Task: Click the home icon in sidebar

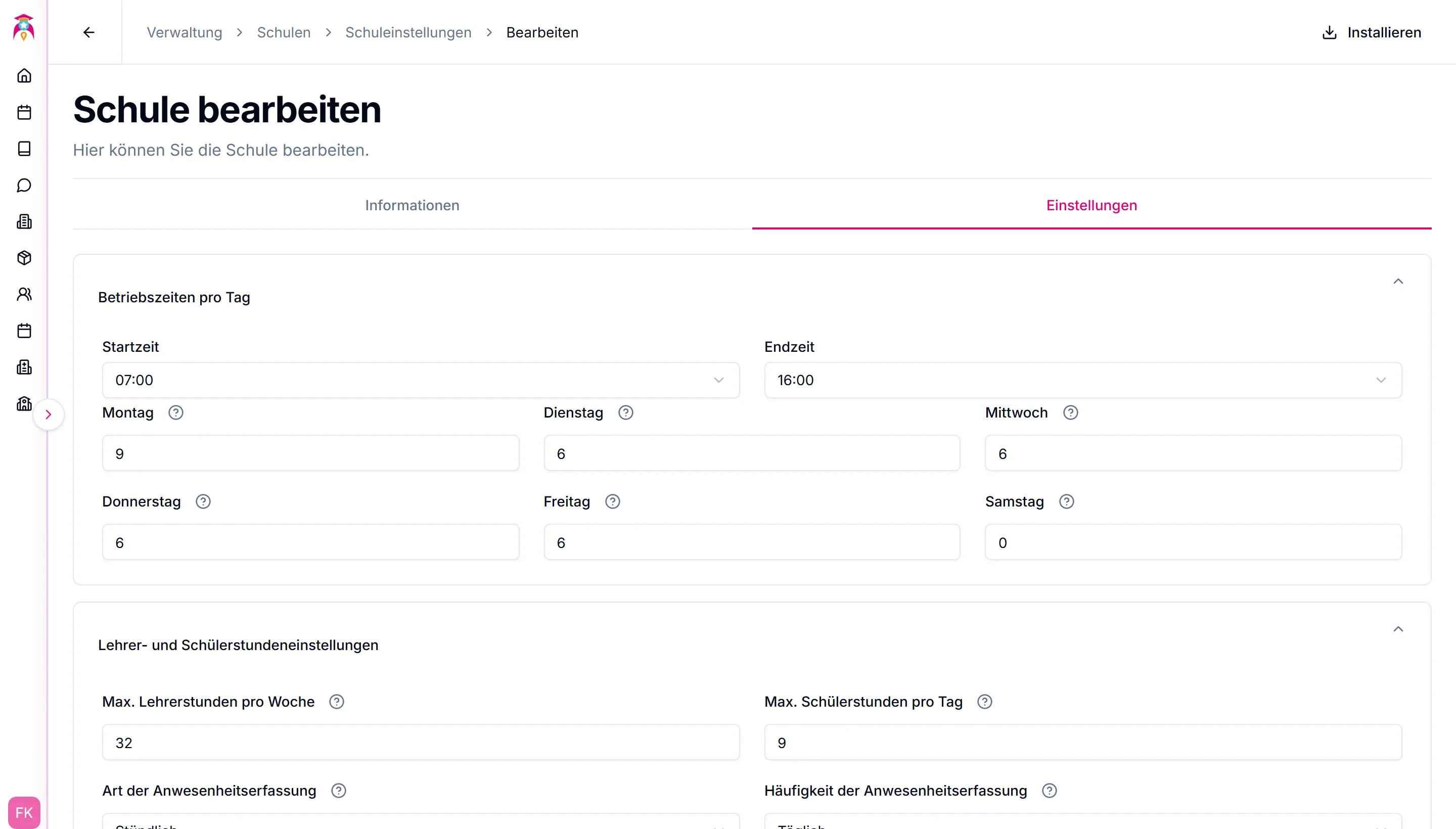Action: pos(24,76)
